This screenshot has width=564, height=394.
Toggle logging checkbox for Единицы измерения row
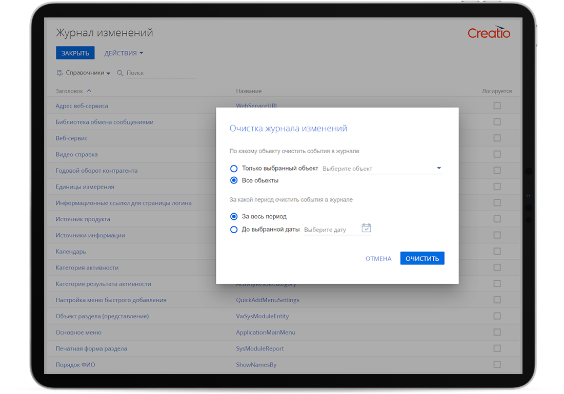tap(497, 186)
